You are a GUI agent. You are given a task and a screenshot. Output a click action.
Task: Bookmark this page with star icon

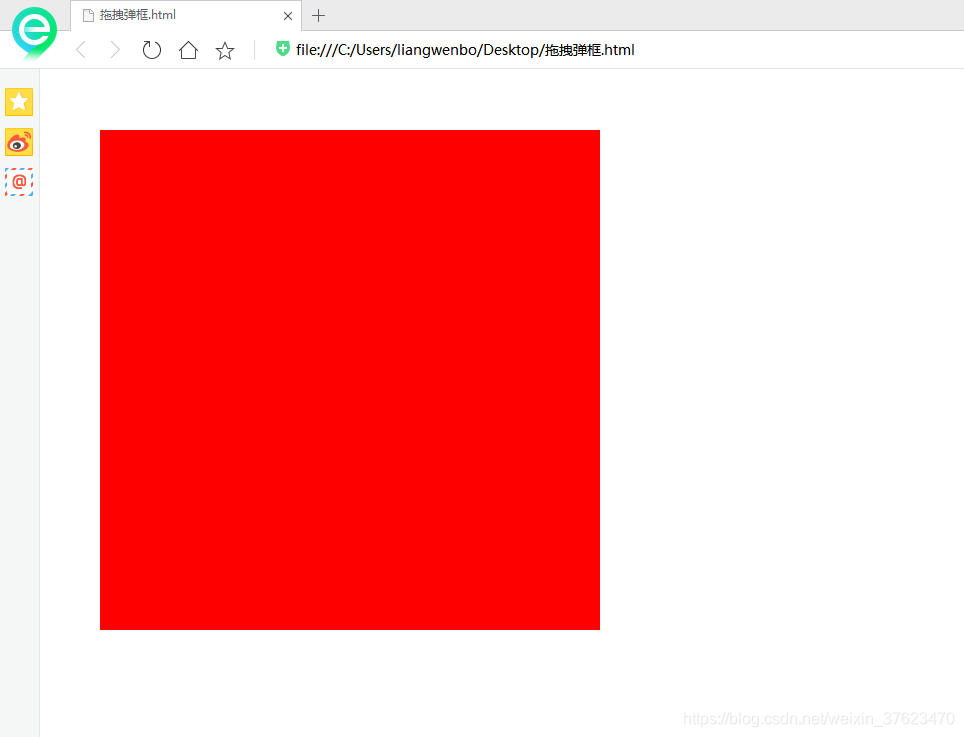pos(225,50)
